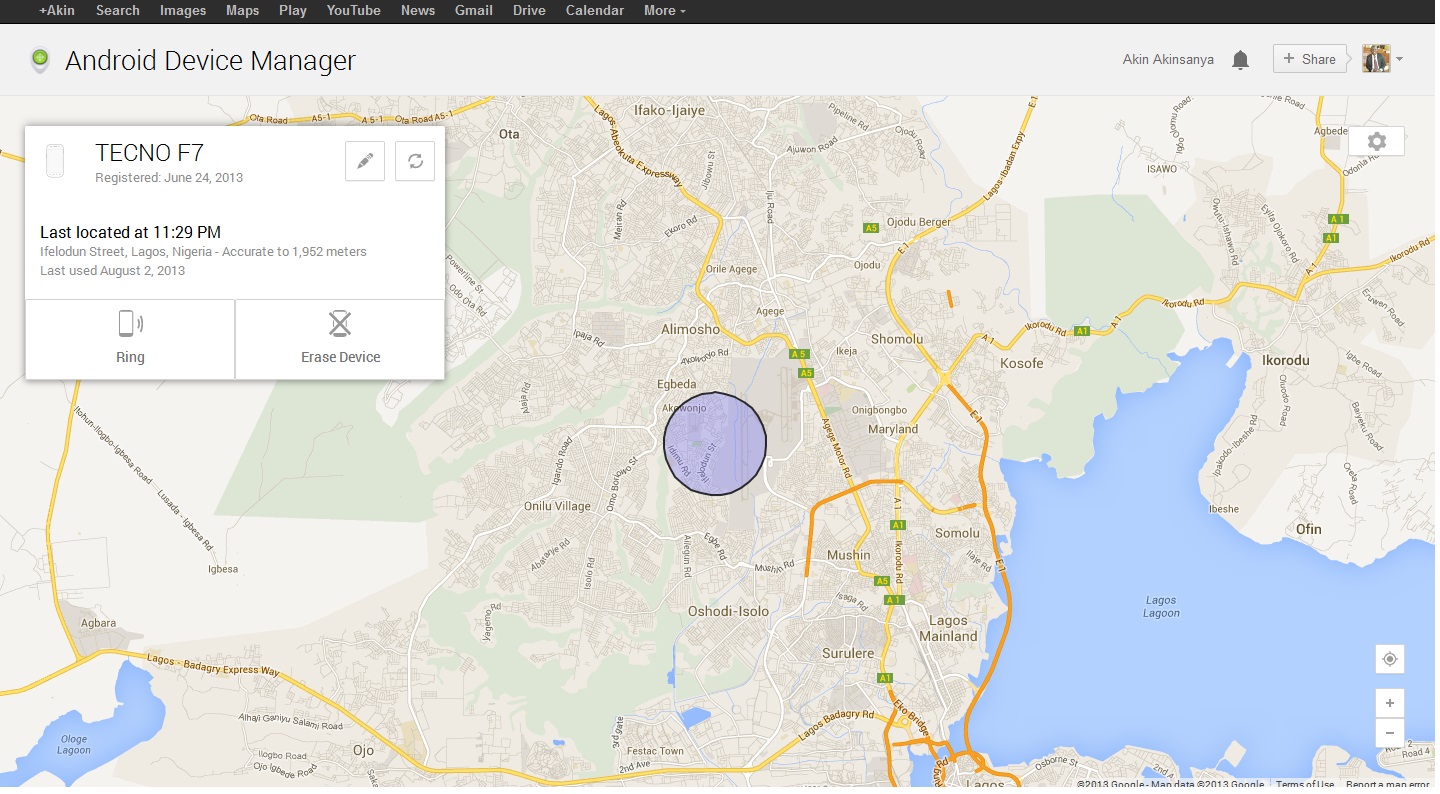Click the Ologe Lagoon map label

pyautogui.click(x=74, y=745)
